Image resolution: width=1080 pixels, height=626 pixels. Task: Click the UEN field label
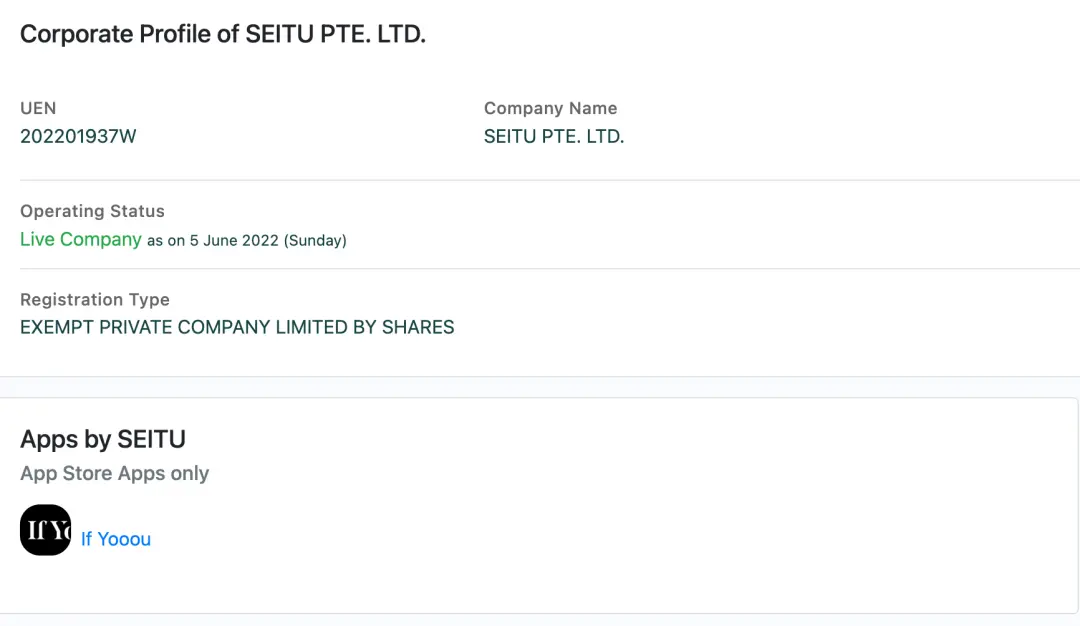[38, 108]
